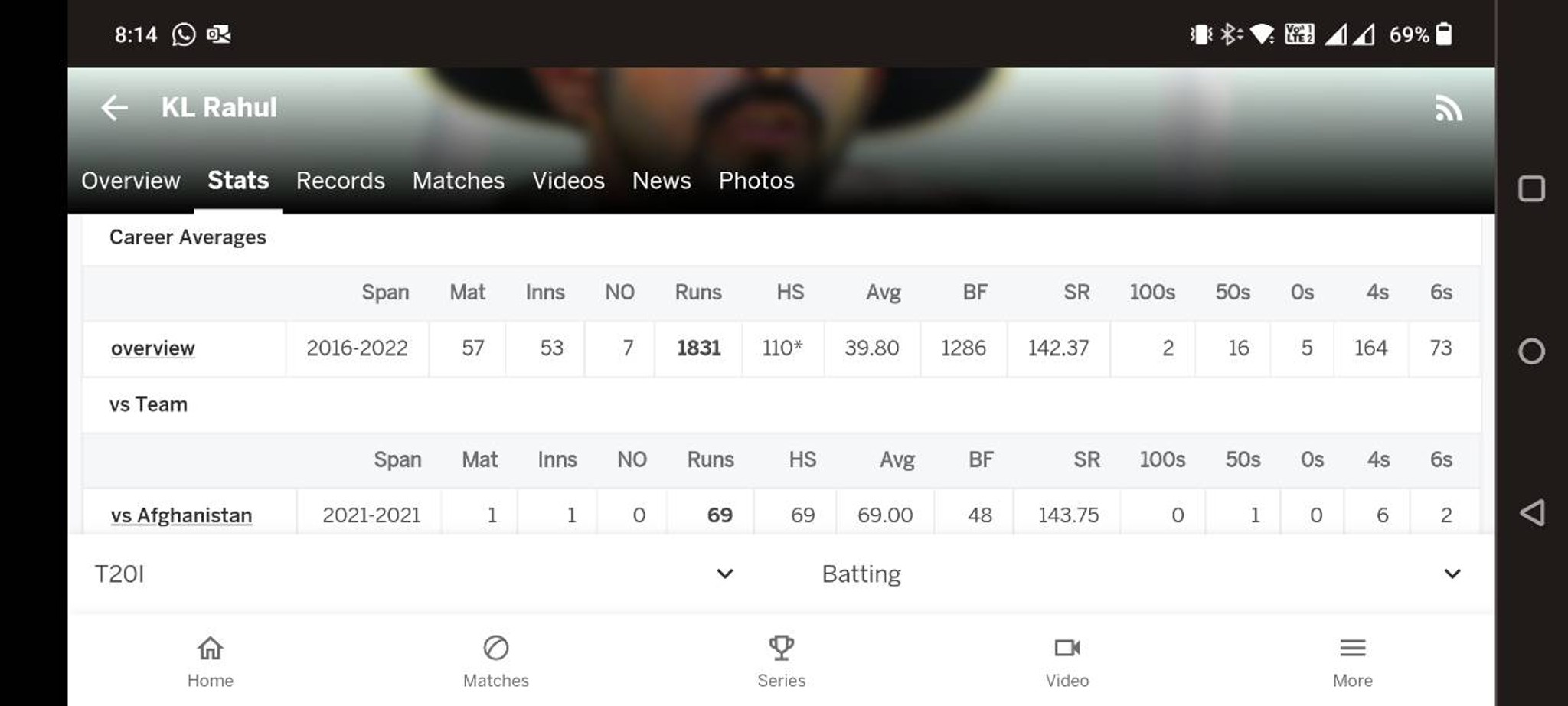Open the vs Afghanistan stats link
The width and height of the screenshot is (1568, 706).
(181, 515)
